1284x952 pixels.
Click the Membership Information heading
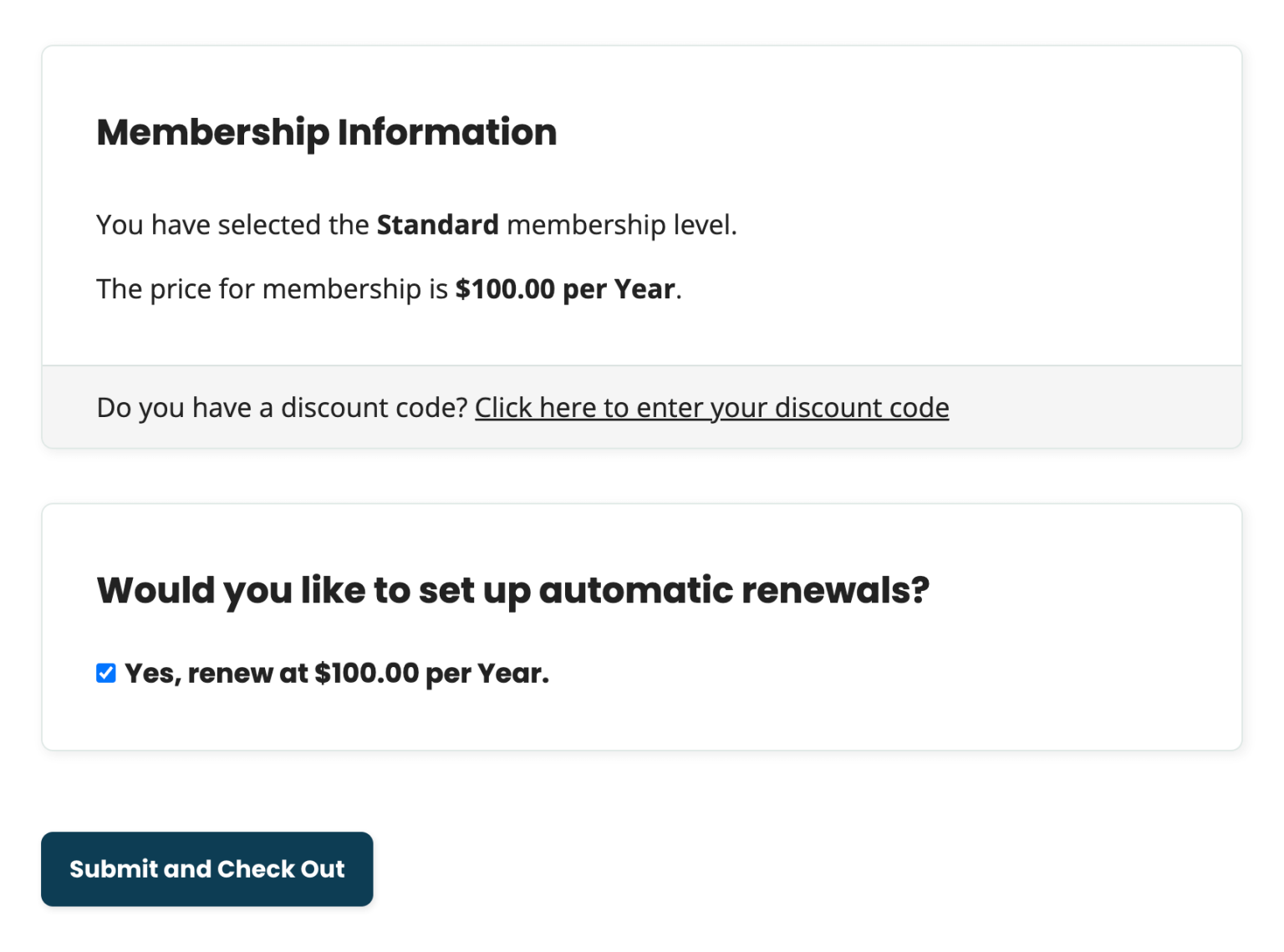tap(327, 131)
